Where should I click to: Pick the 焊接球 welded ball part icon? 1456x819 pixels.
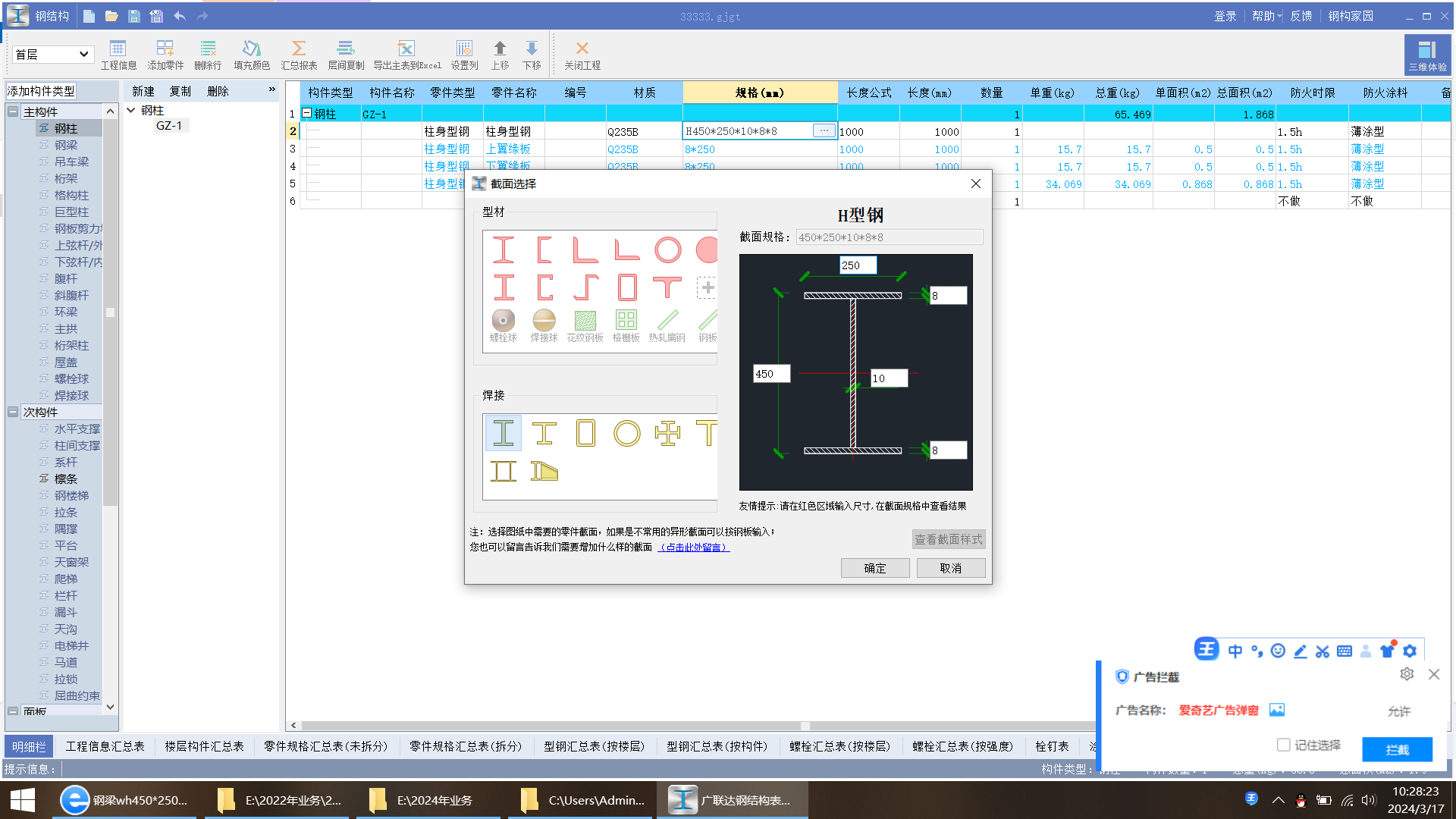[x=544, y=326]
